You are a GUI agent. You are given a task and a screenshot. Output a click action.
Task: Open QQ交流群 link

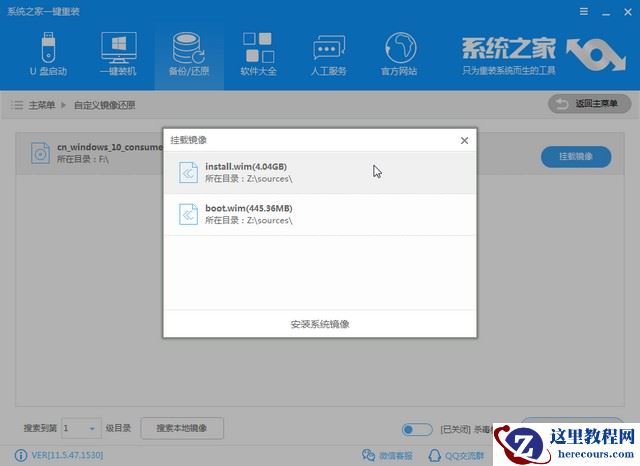click(456, 455)
